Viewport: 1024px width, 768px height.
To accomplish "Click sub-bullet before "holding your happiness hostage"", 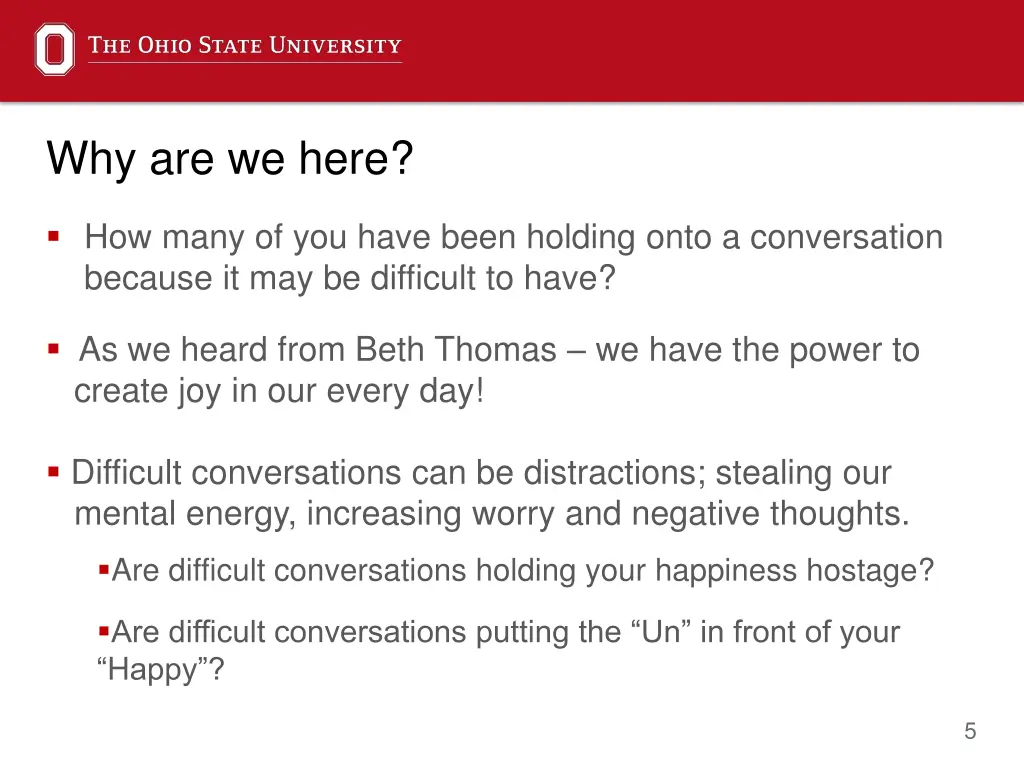I will point(103,570).
